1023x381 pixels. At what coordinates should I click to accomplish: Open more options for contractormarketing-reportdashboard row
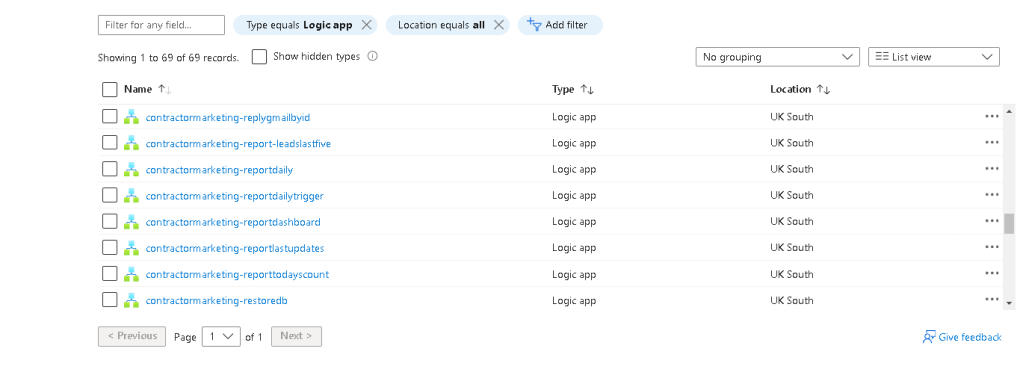[992, 221]
